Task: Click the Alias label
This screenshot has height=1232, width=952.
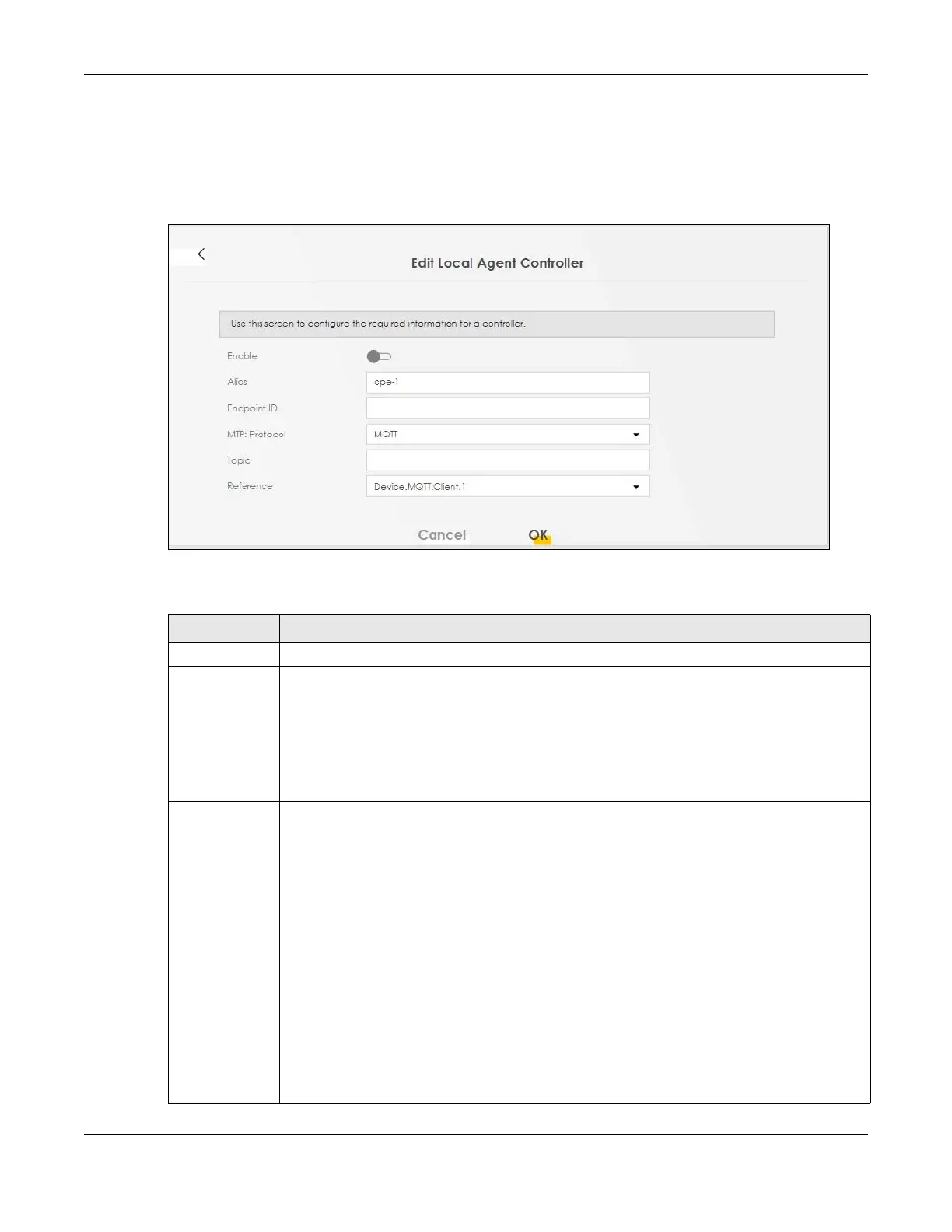Action: pos(237,382)
